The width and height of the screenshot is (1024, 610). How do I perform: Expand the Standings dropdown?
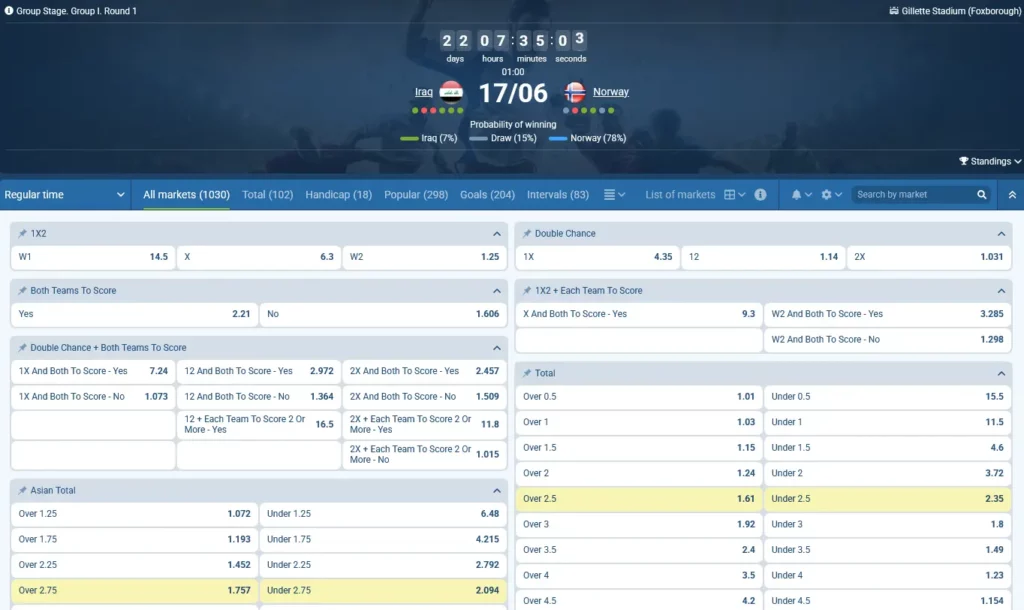tap(989, 161)
